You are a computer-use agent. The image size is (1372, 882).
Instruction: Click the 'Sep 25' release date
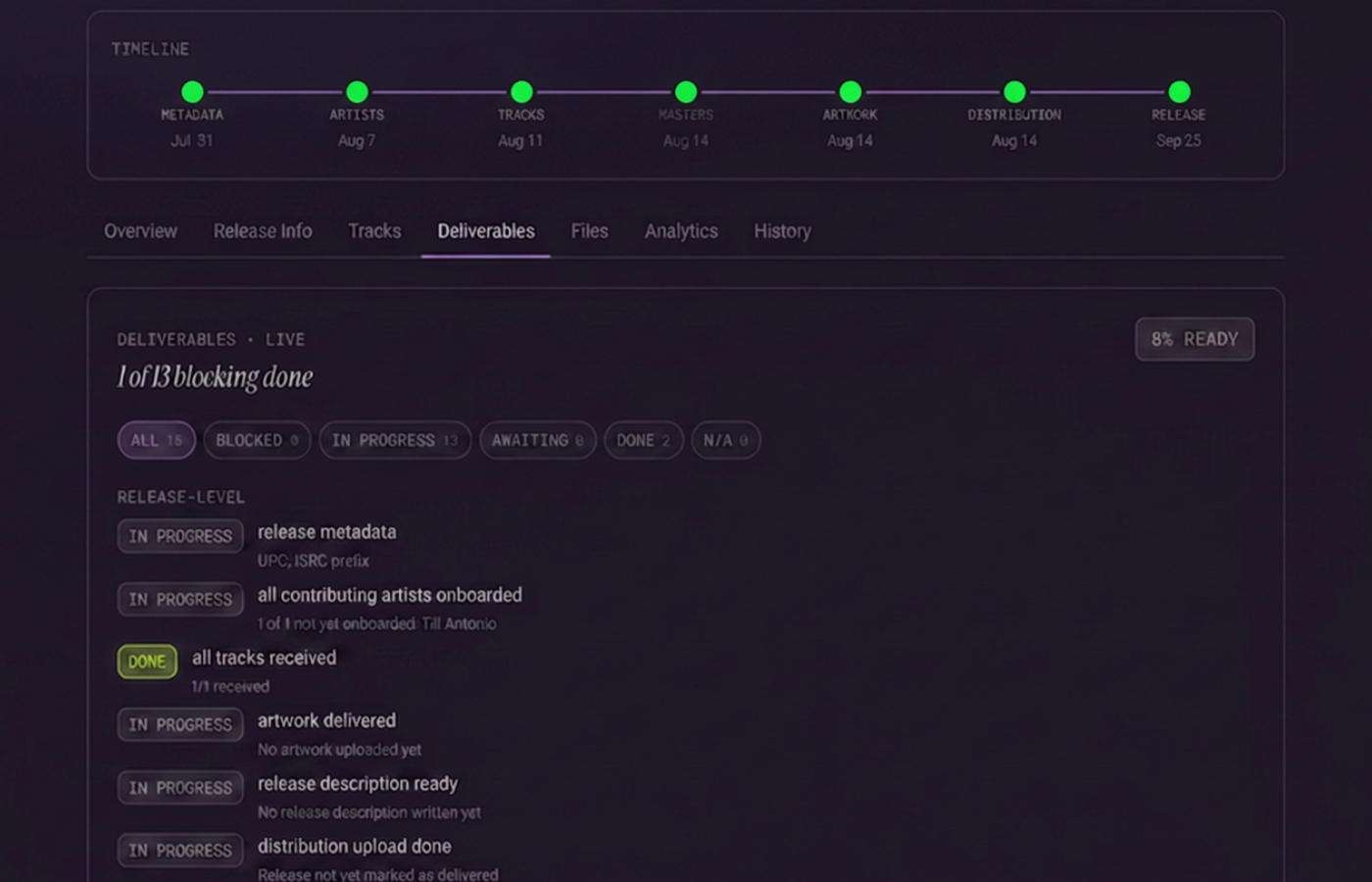[1178, 140]
